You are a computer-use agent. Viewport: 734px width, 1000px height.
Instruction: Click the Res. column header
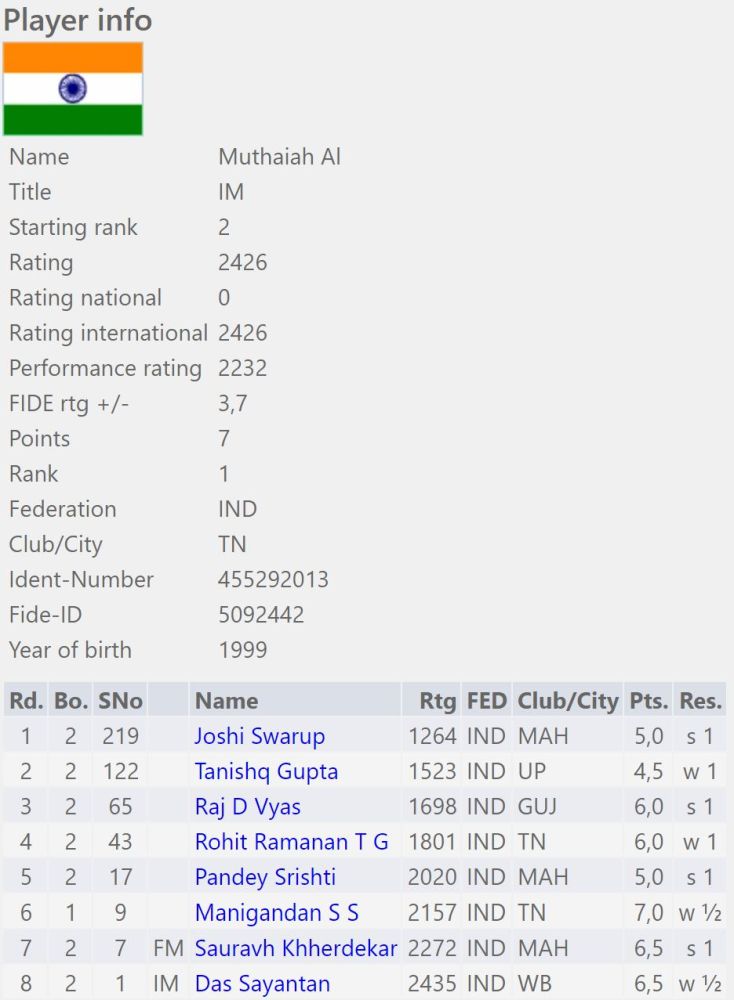click(x=700, y=701)
